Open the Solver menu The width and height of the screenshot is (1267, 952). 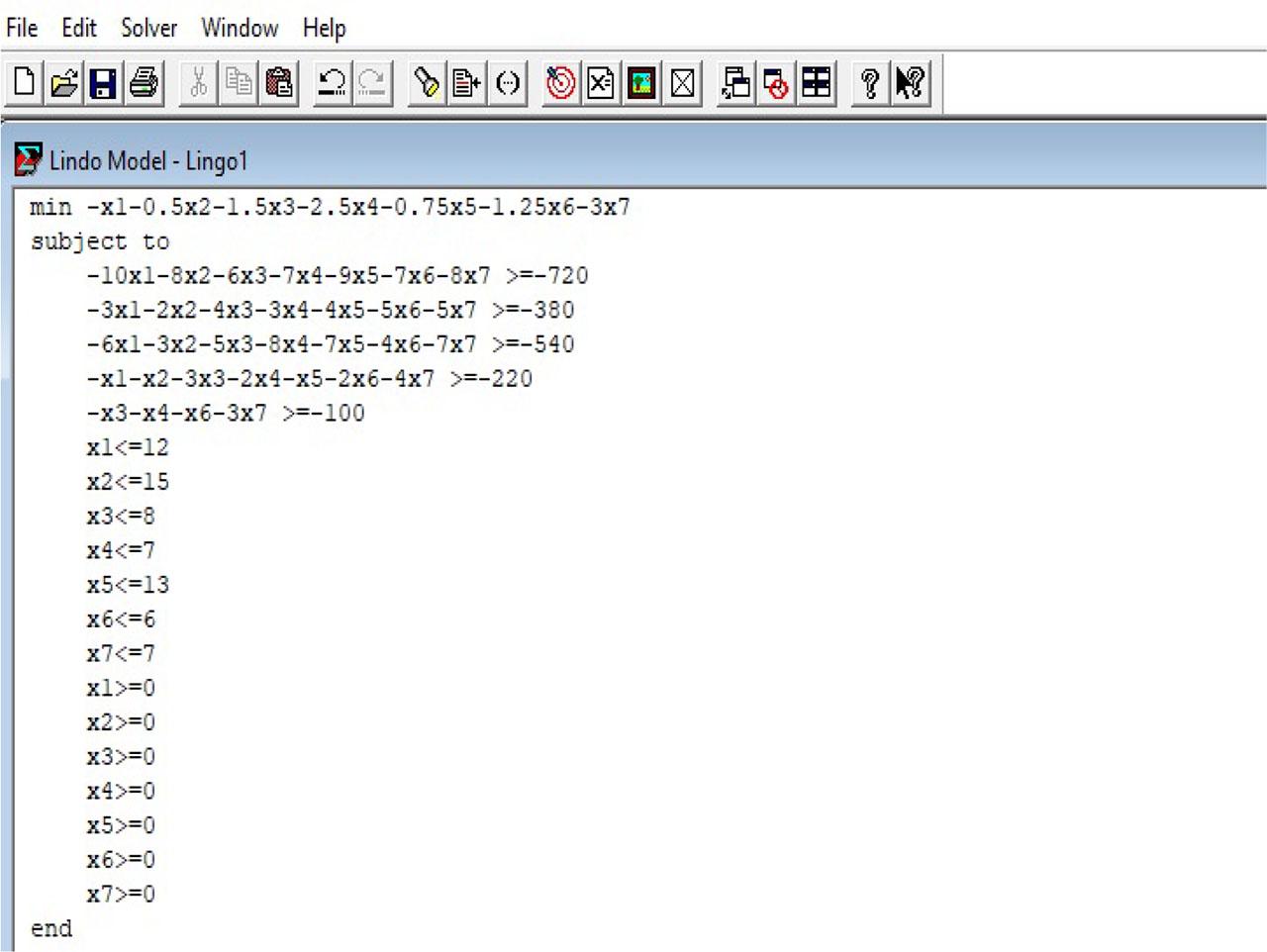[148, 28]
